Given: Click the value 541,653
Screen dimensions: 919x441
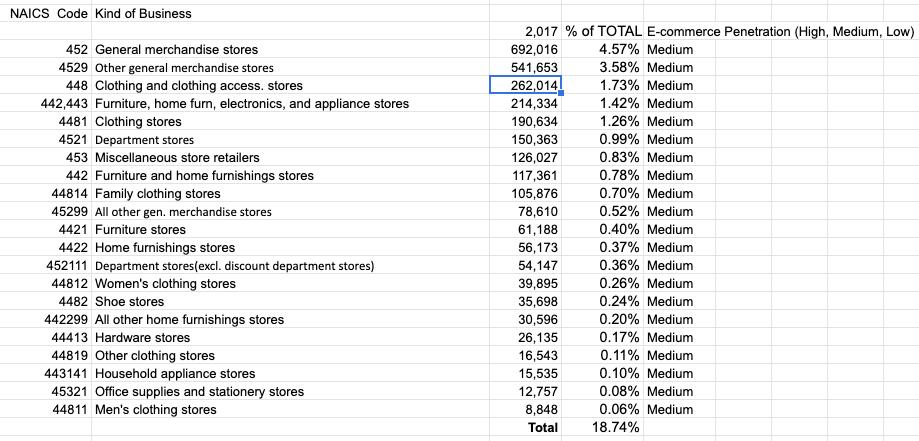Looking at the screenshot, I should [x=525, y=67].
